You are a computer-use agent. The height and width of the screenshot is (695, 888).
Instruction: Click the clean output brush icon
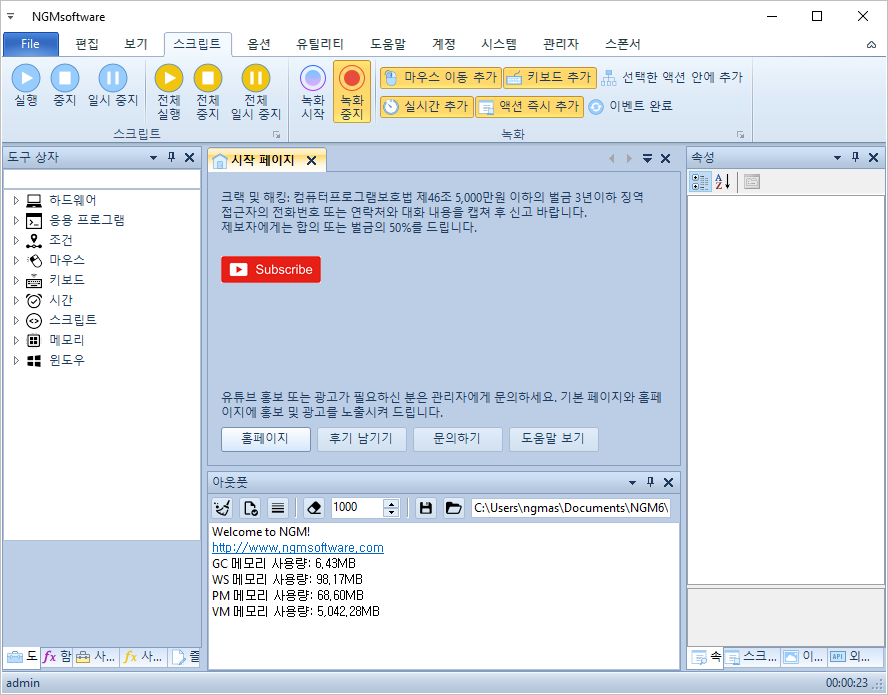[223, 508]
